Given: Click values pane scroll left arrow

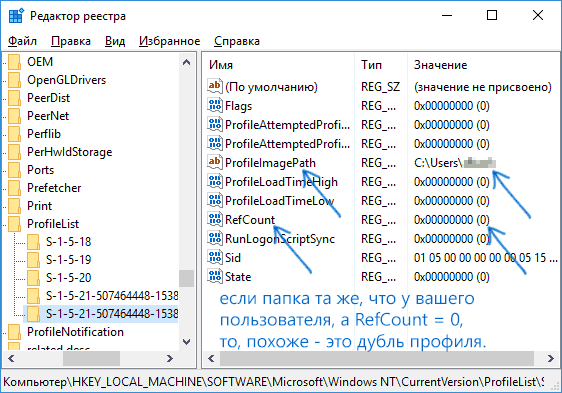Looking at the screenshot, I should point(211,358).
